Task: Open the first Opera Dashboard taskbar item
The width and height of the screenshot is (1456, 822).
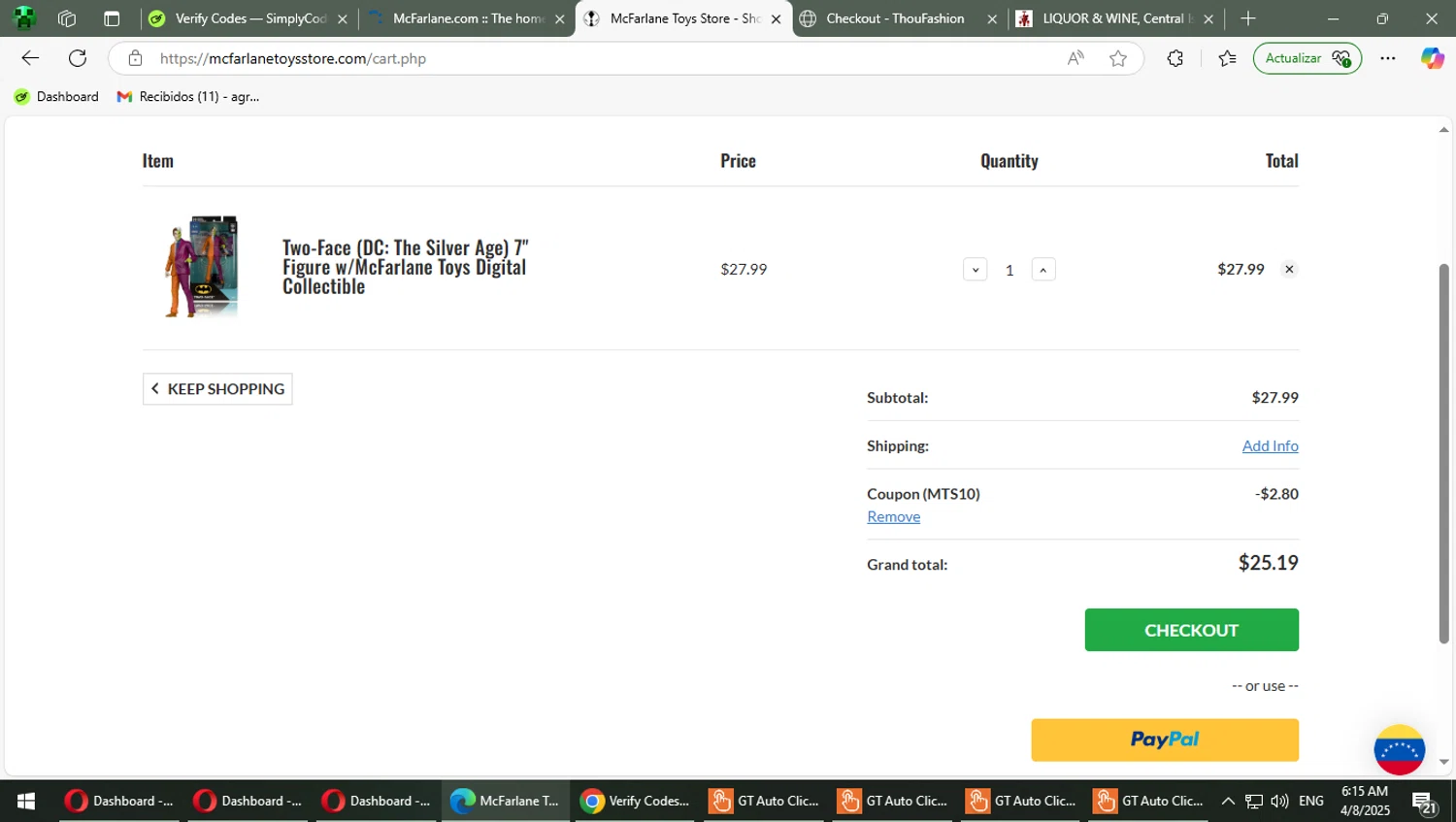Action: pyautogui.click(x=120, y=801)
